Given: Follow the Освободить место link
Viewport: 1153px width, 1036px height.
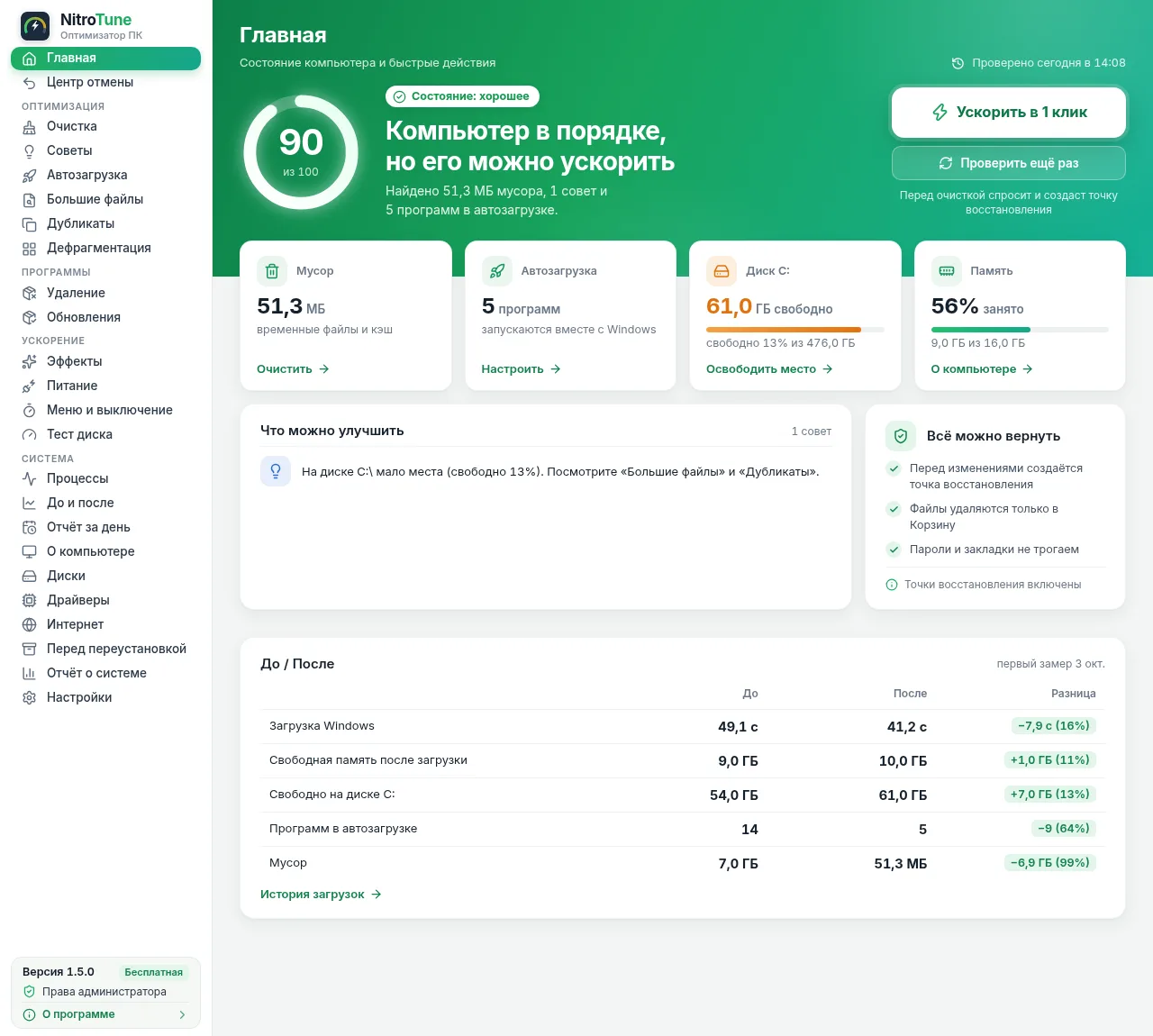Looking at the screenshot, I should tap(770, 369).
